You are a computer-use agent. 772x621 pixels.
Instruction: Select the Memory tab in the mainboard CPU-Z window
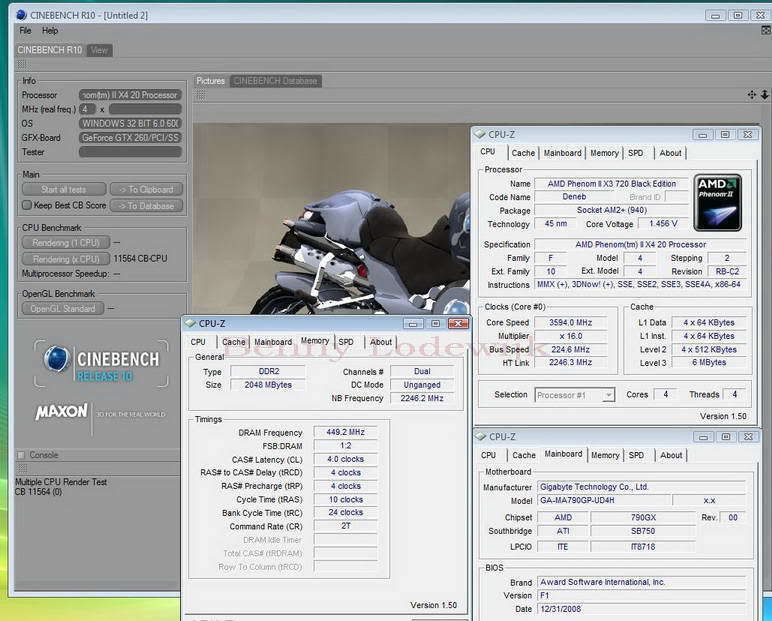[x=605, y=456]
